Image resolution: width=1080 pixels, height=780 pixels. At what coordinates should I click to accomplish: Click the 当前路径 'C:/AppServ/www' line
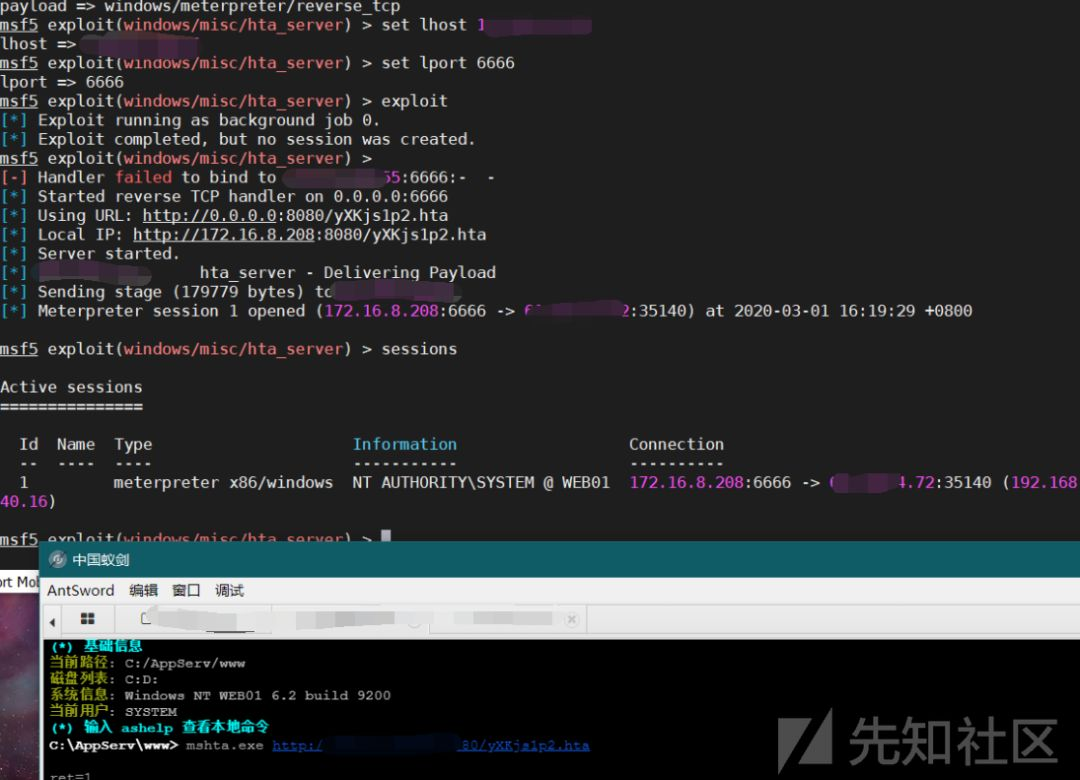pos(147,663)
